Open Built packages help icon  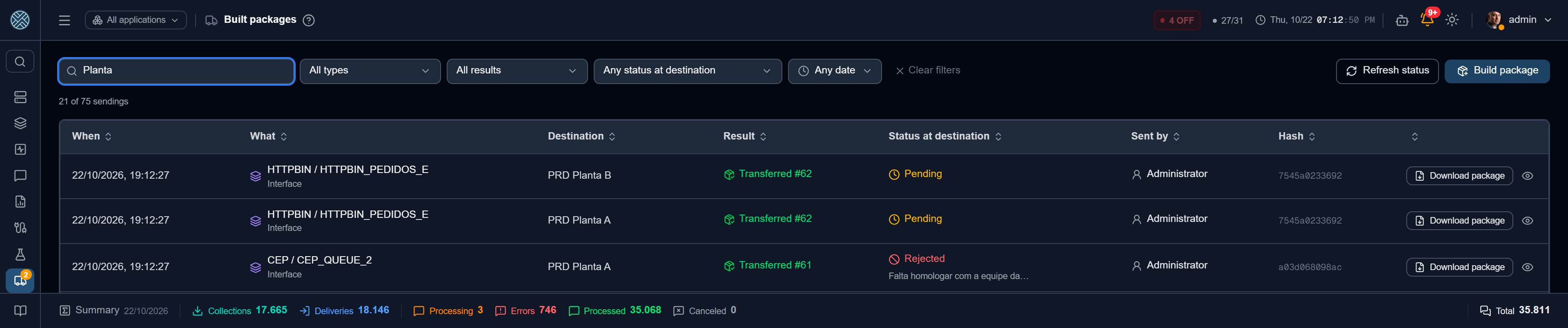coord(309,20)
